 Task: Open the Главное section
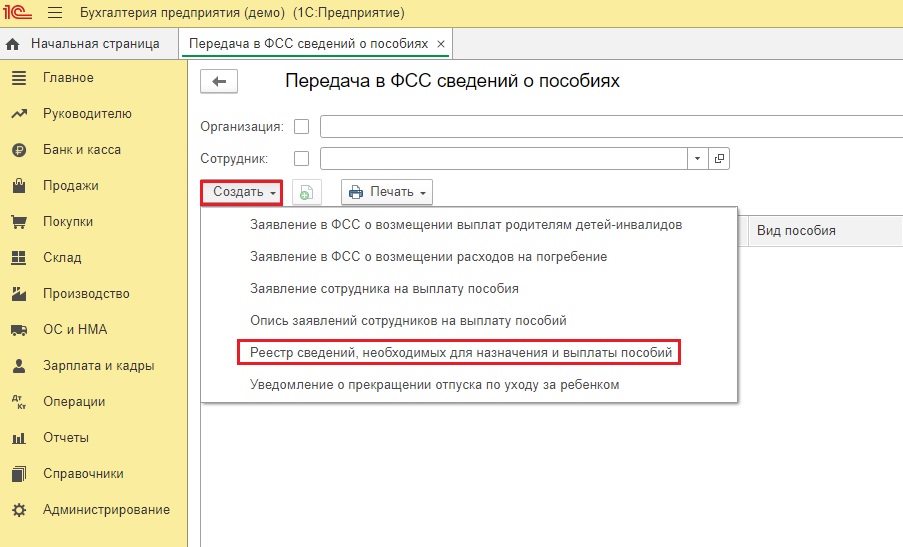coord(68,78)
